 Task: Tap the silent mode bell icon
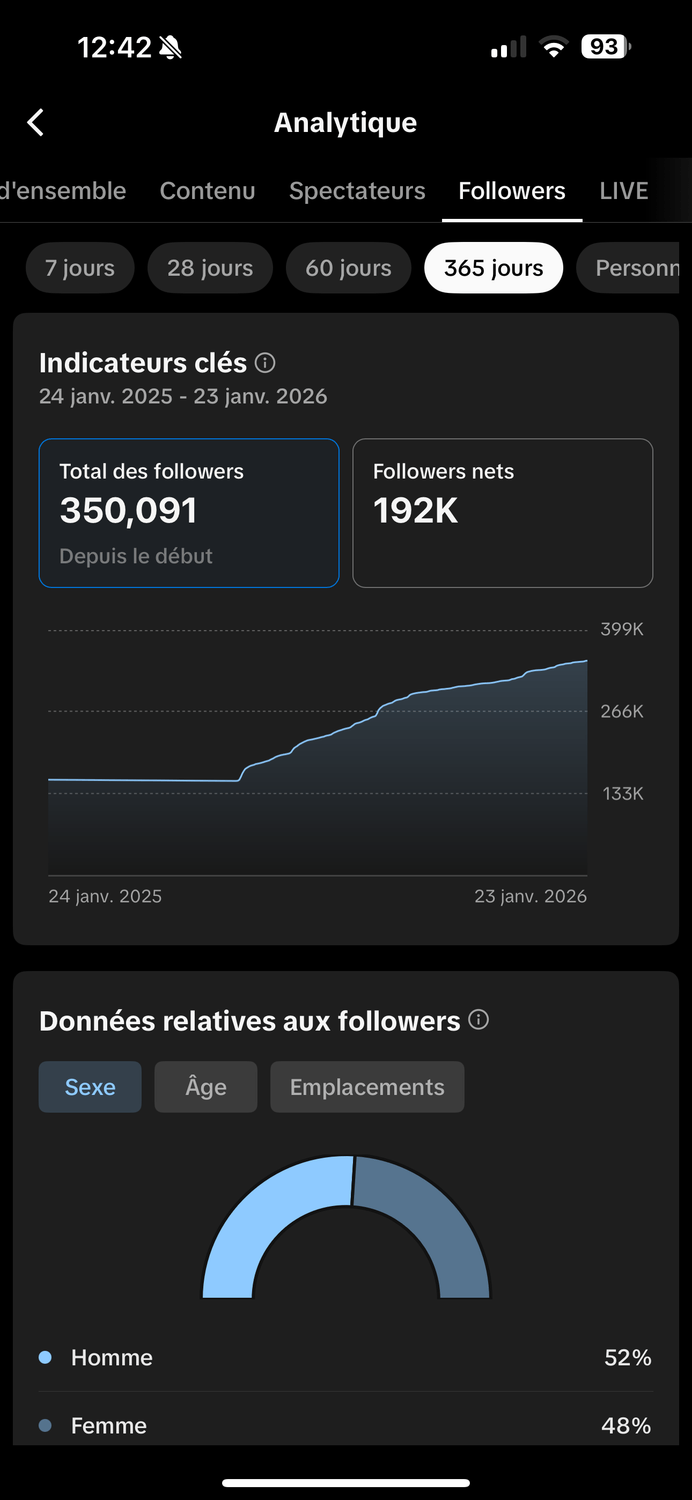point(171,47)
